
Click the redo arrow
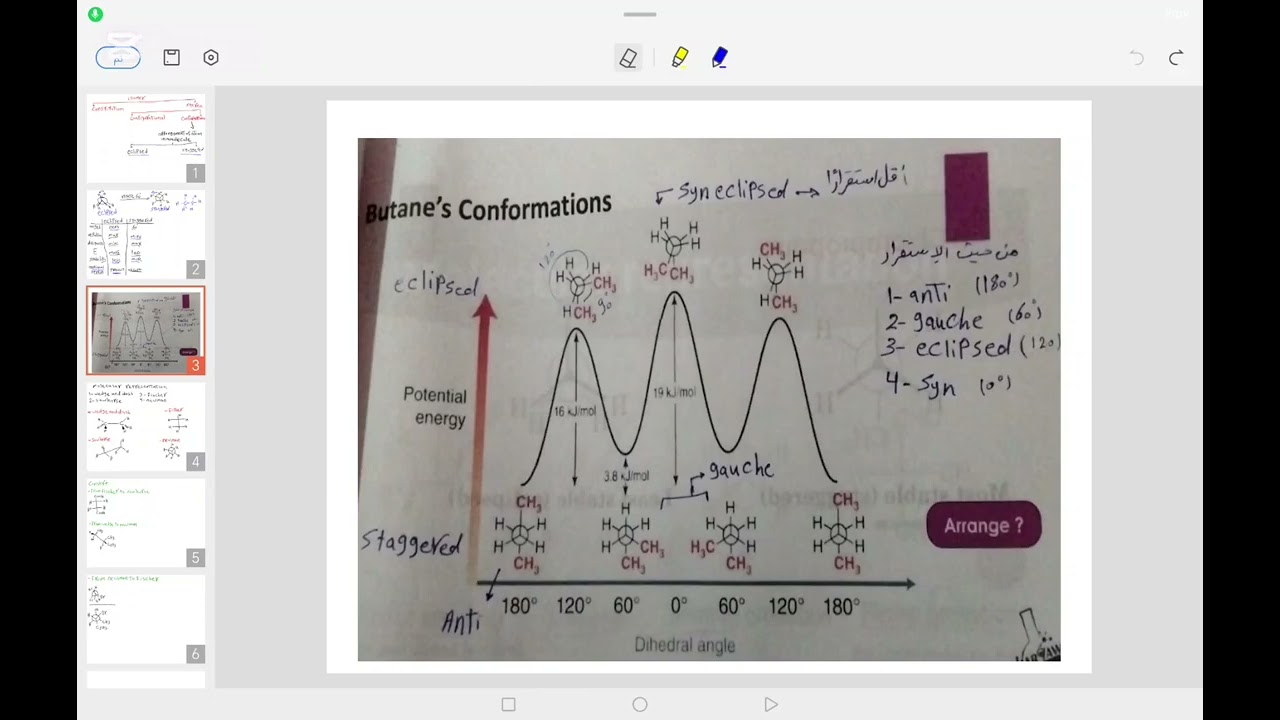pyautogui.click(x=1176, y=58)
